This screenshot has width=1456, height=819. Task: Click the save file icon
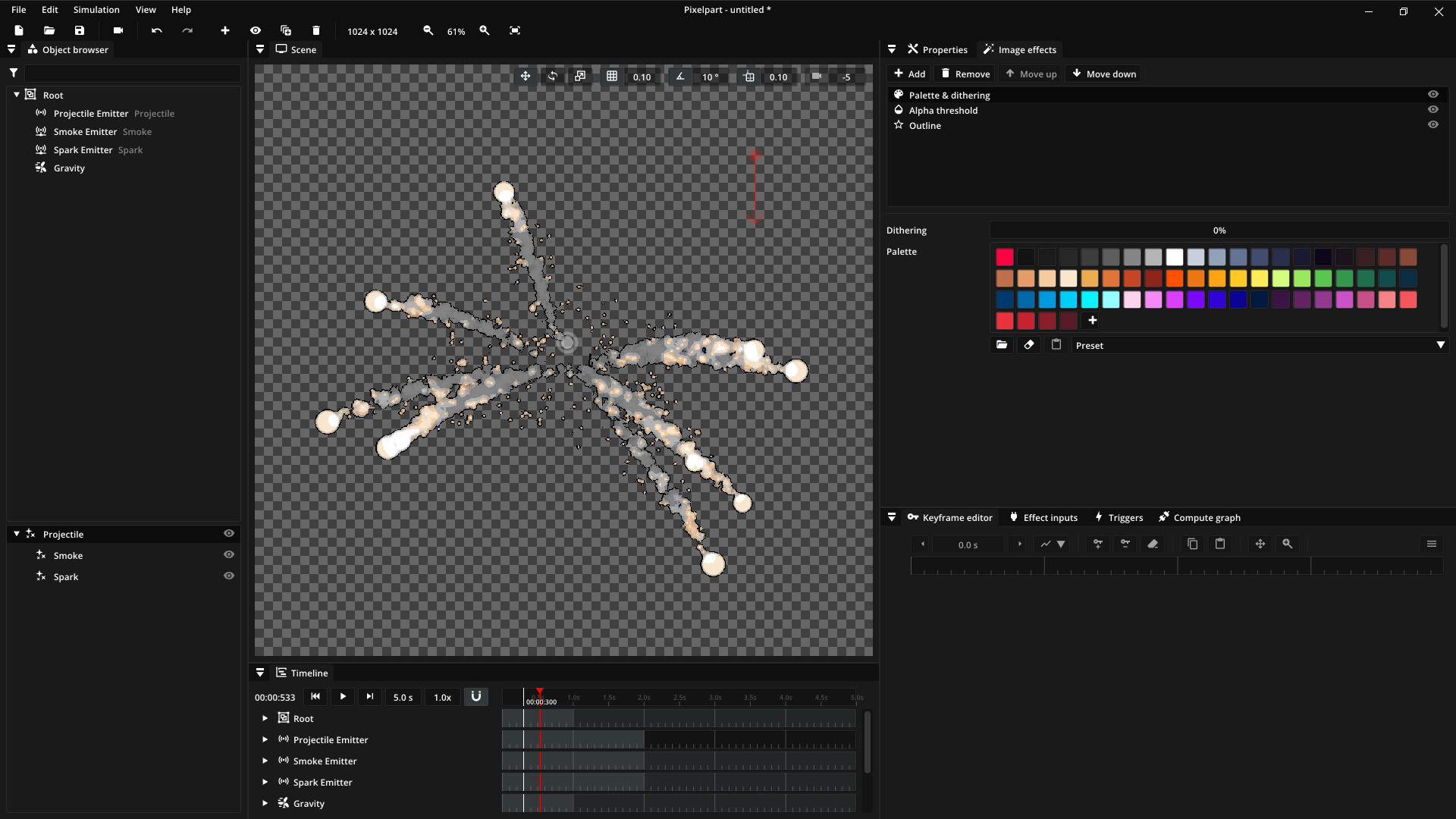pos(79,30)
